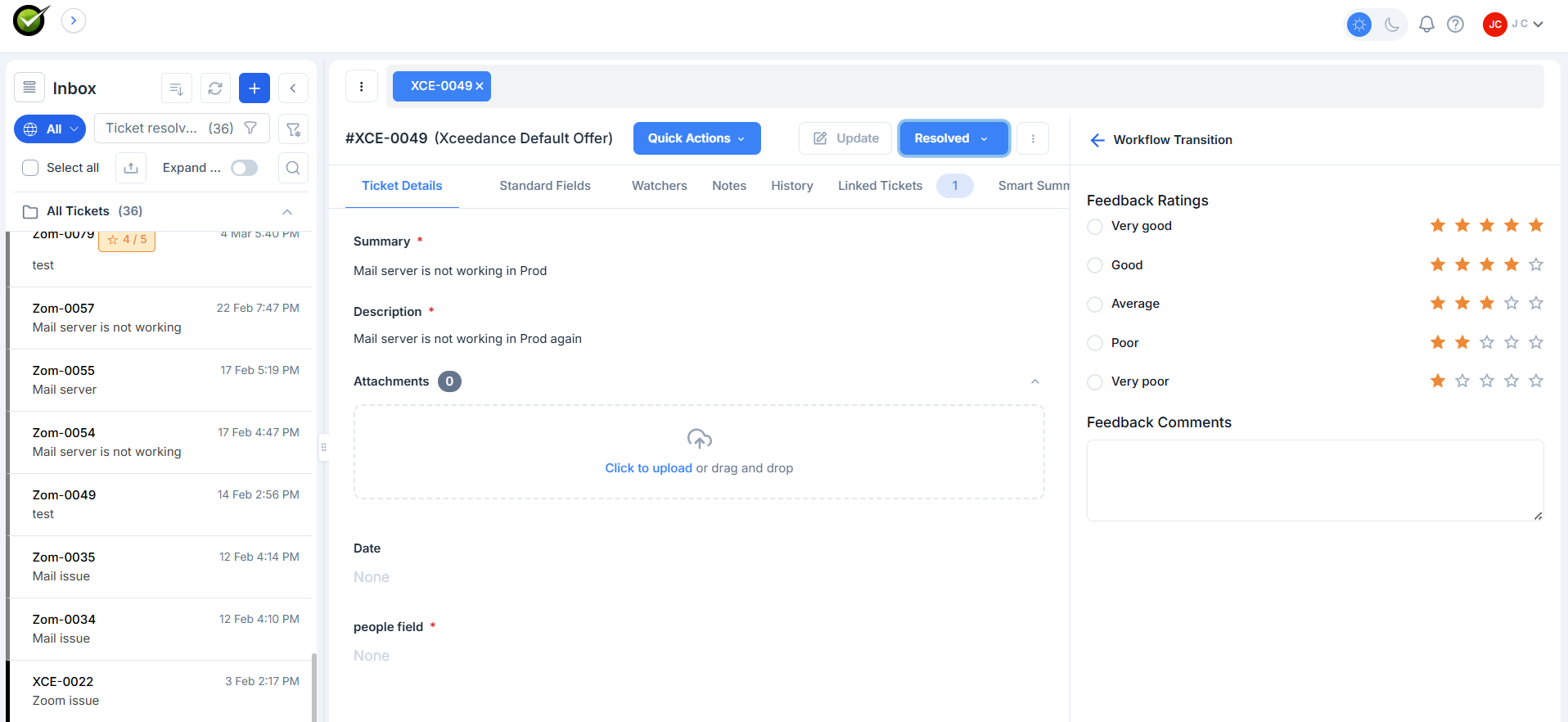1568x722 pixels.
Task: Open ticket Zom-0035 Mail issue
Action: [x=160, y=566]
